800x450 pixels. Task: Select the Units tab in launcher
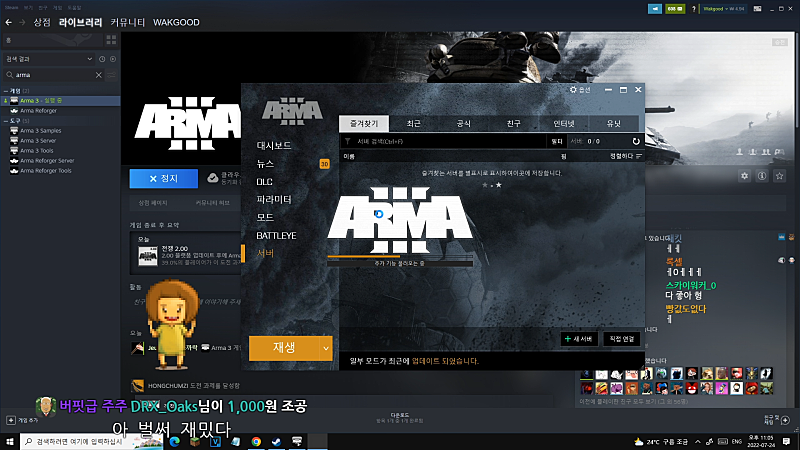coord(613,123)
